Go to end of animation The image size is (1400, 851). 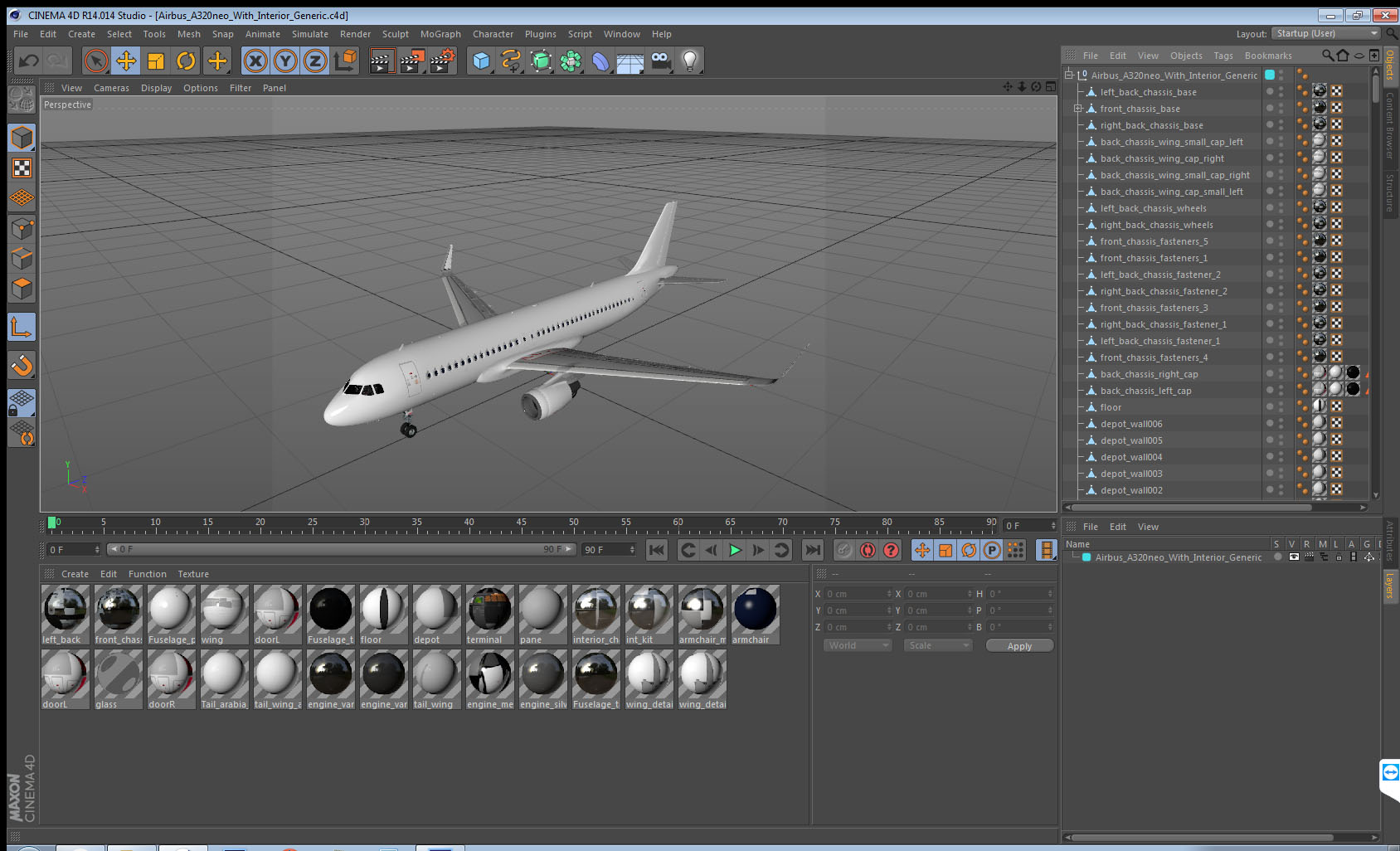[x=813, y=550]
